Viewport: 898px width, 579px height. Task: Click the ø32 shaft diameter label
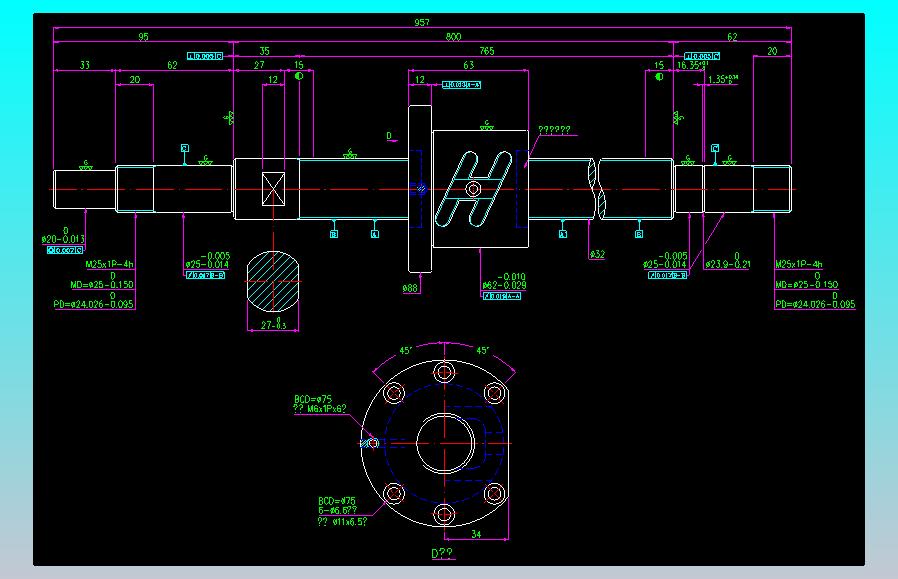pyautogui.click(x=597, y=254)
